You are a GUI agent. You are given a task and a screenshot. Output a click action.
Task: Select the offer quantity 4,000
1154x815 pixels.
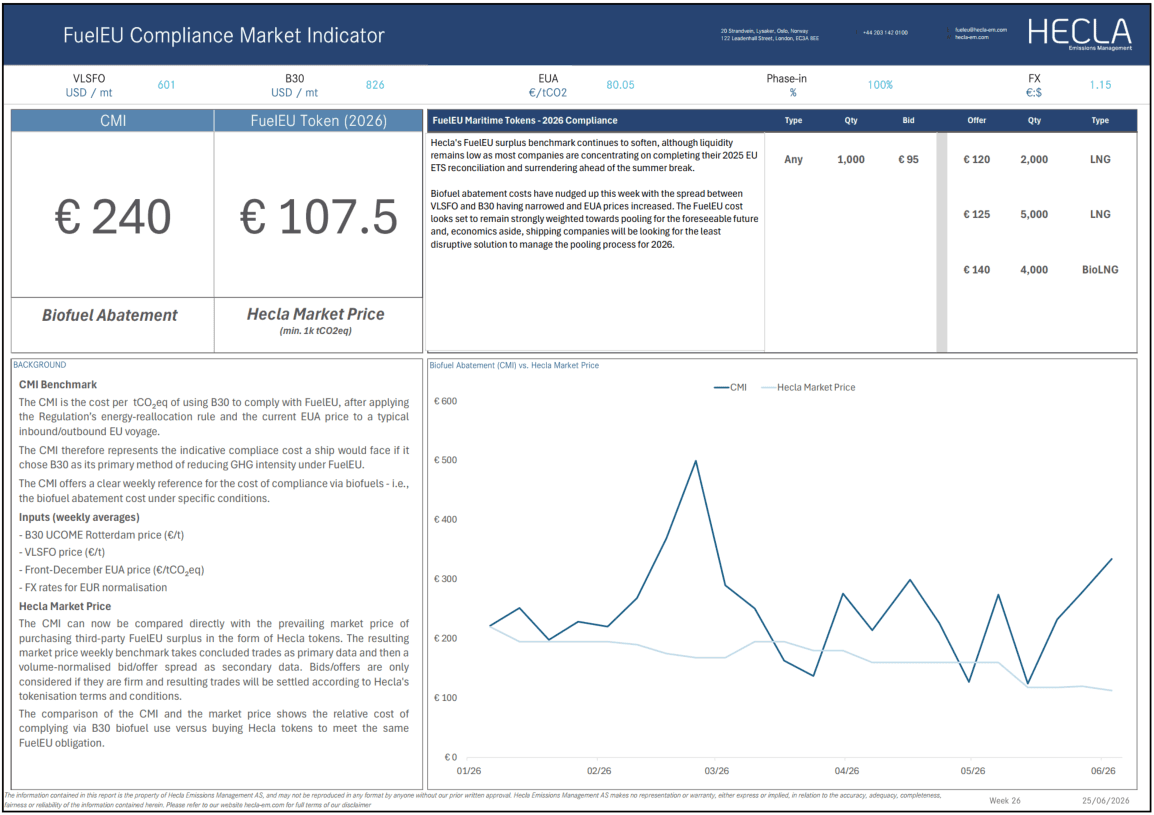click(1034, 269)
